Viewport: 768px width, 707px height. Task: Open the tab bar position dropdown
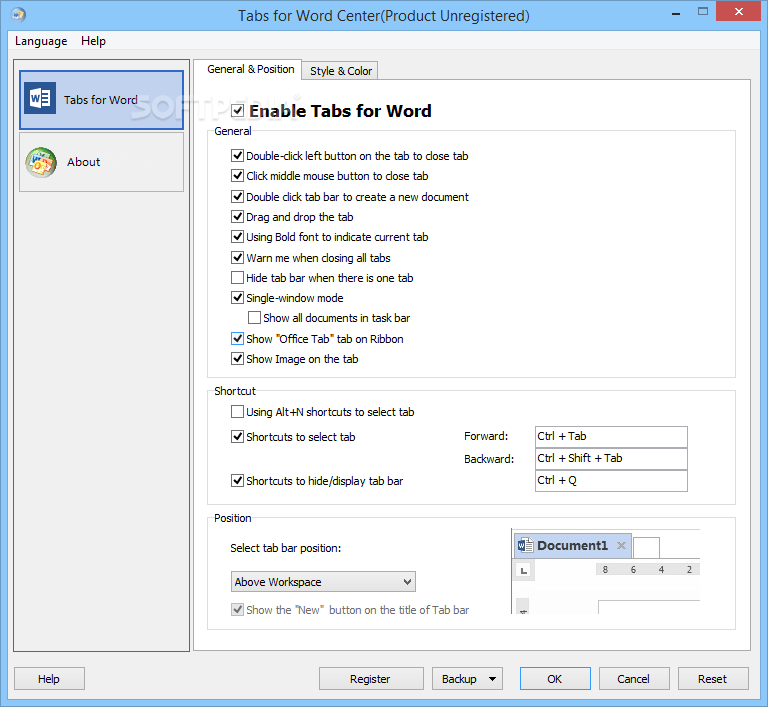[323, 582]
